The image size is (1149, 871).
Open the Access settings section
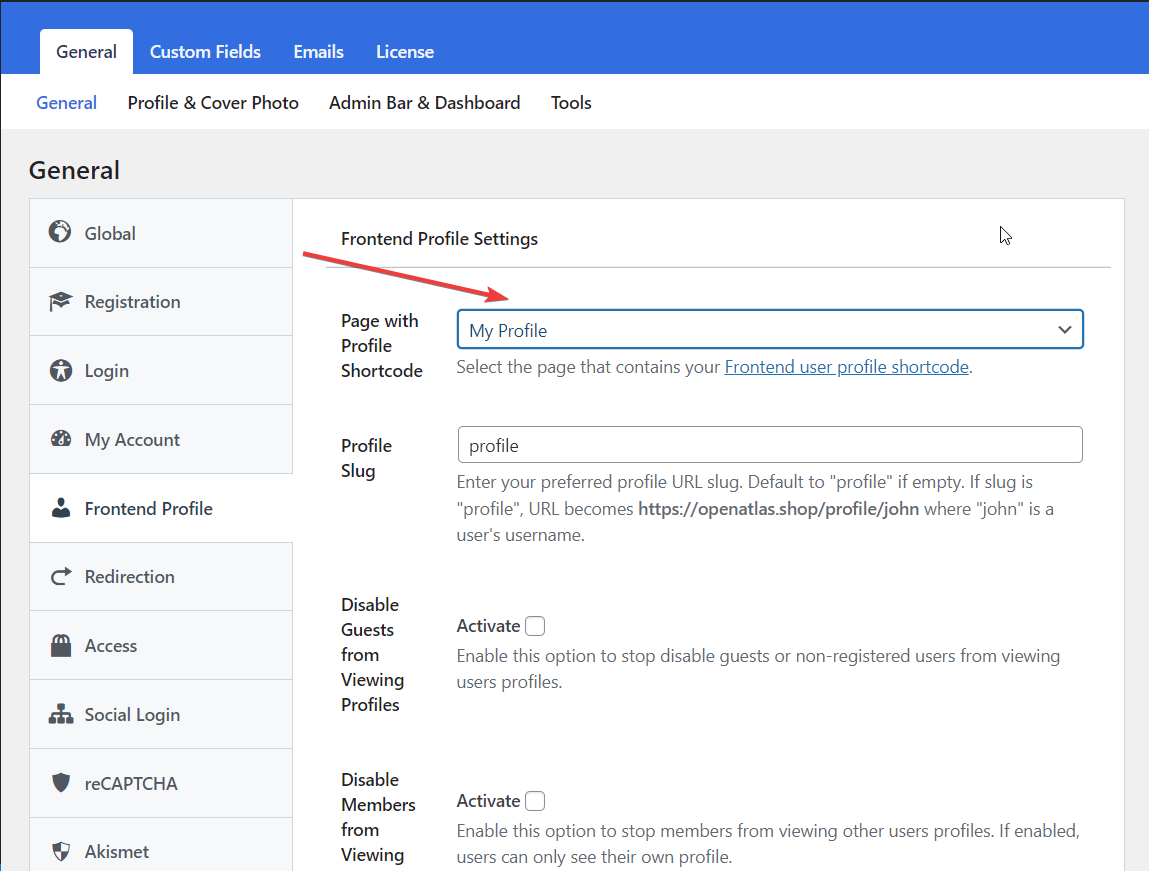(161, 645)
